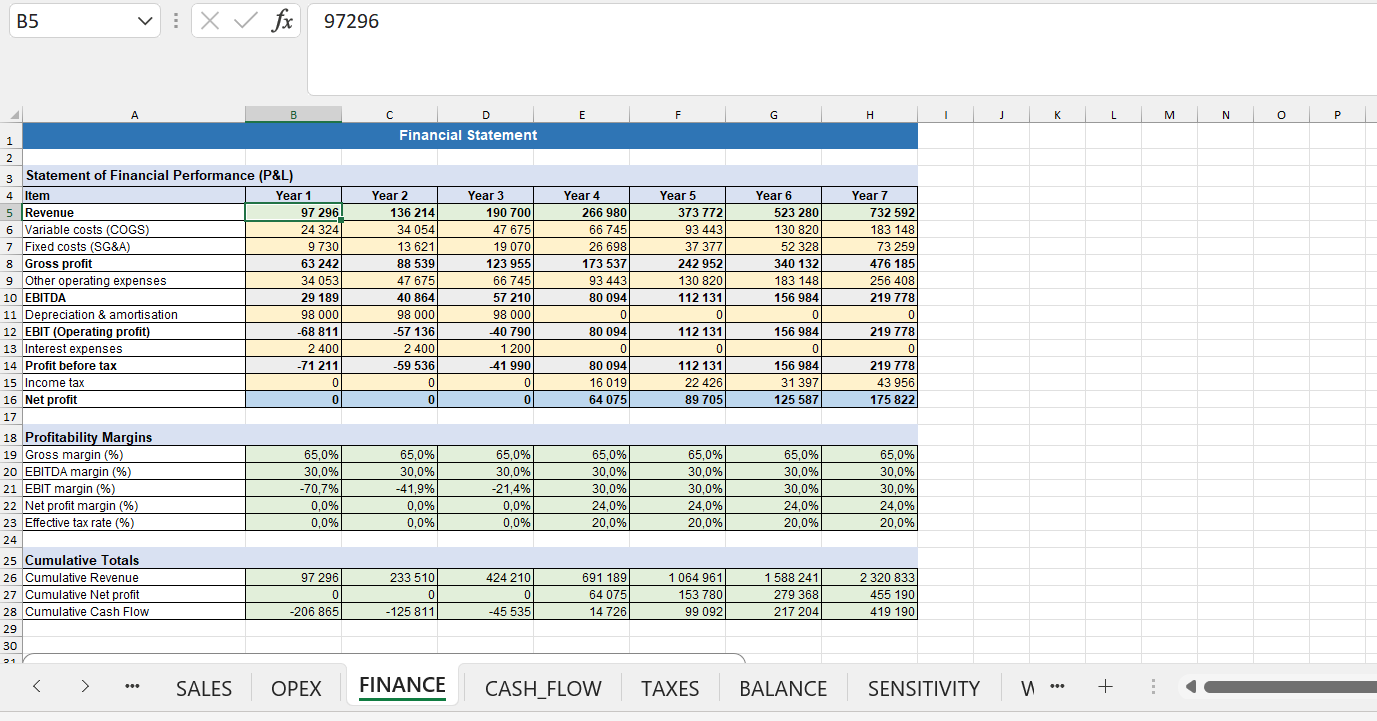Switch to the CASH_FLOW sheet tab

pyautogui.click(x=543, y=688)
